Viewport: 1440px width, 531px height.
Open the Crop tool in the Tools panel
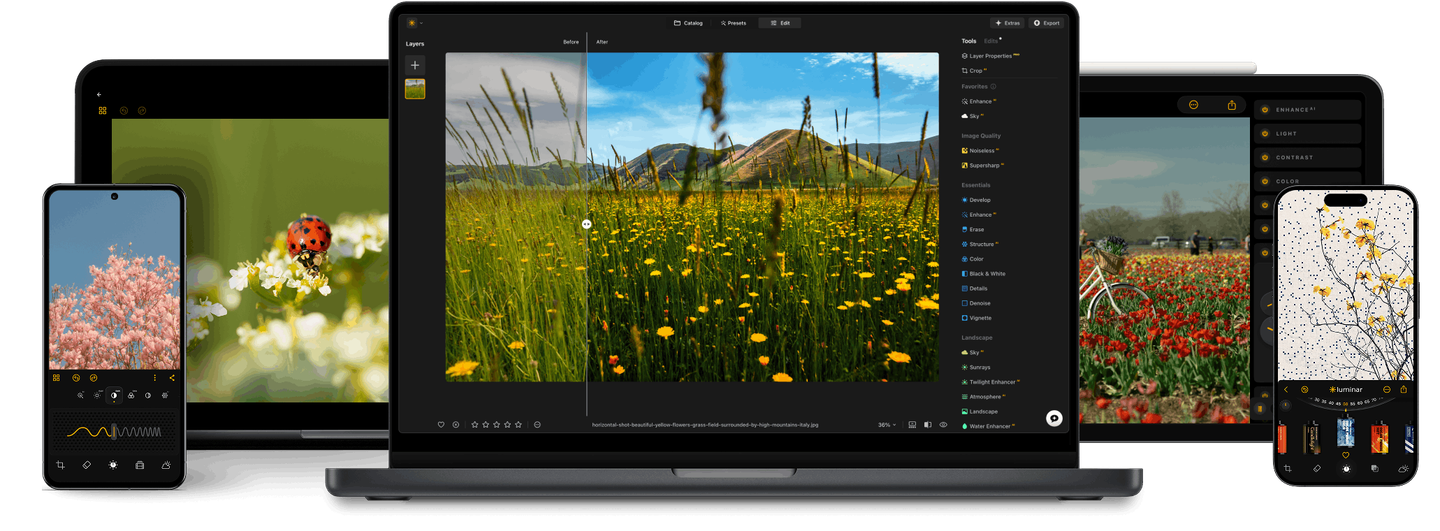click(x=974, y=71)
